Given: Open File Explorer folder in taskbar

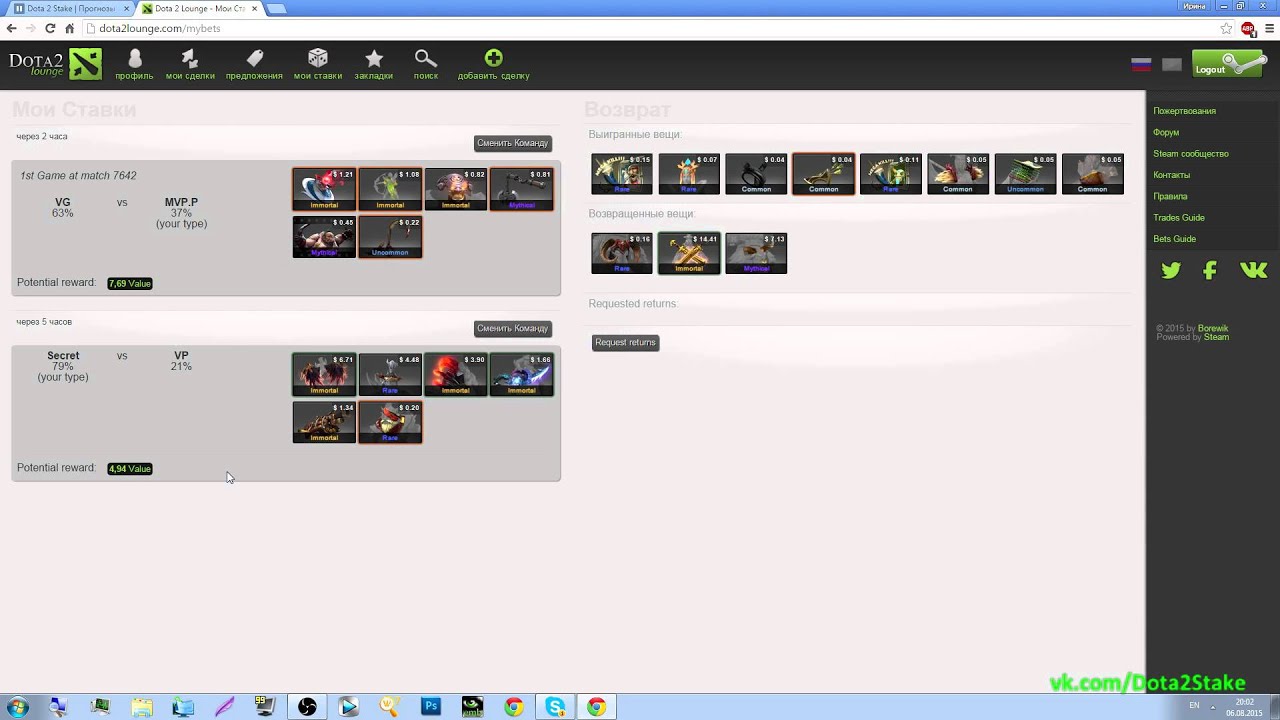Looking at the screenshot, I should coord(142,707).
